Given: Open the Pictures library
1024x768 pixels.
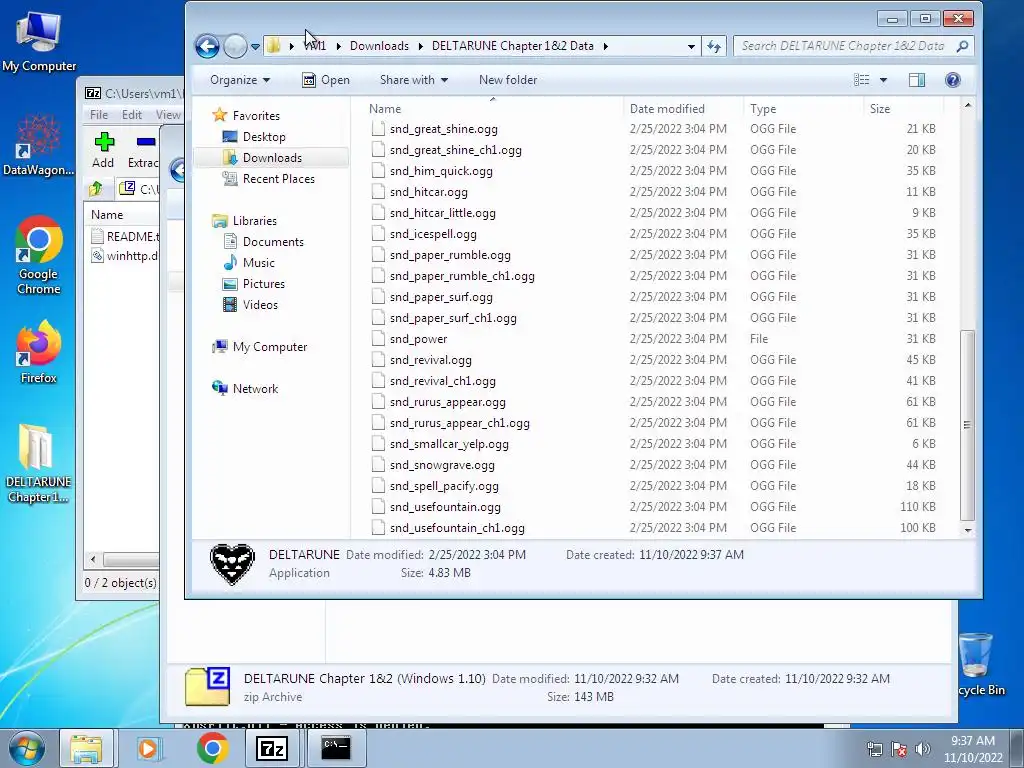Looking at the screenshot, I should (x=264, y=283).
